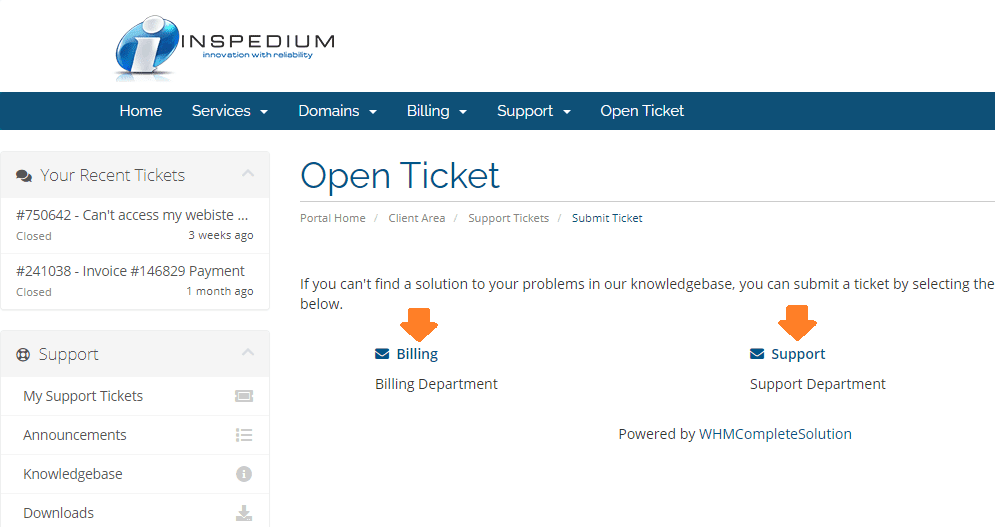The width and height of the screenshot is (995, 527).
Task: Collapse the Your Recent Tickets panel
Action: tap(248, 173)
